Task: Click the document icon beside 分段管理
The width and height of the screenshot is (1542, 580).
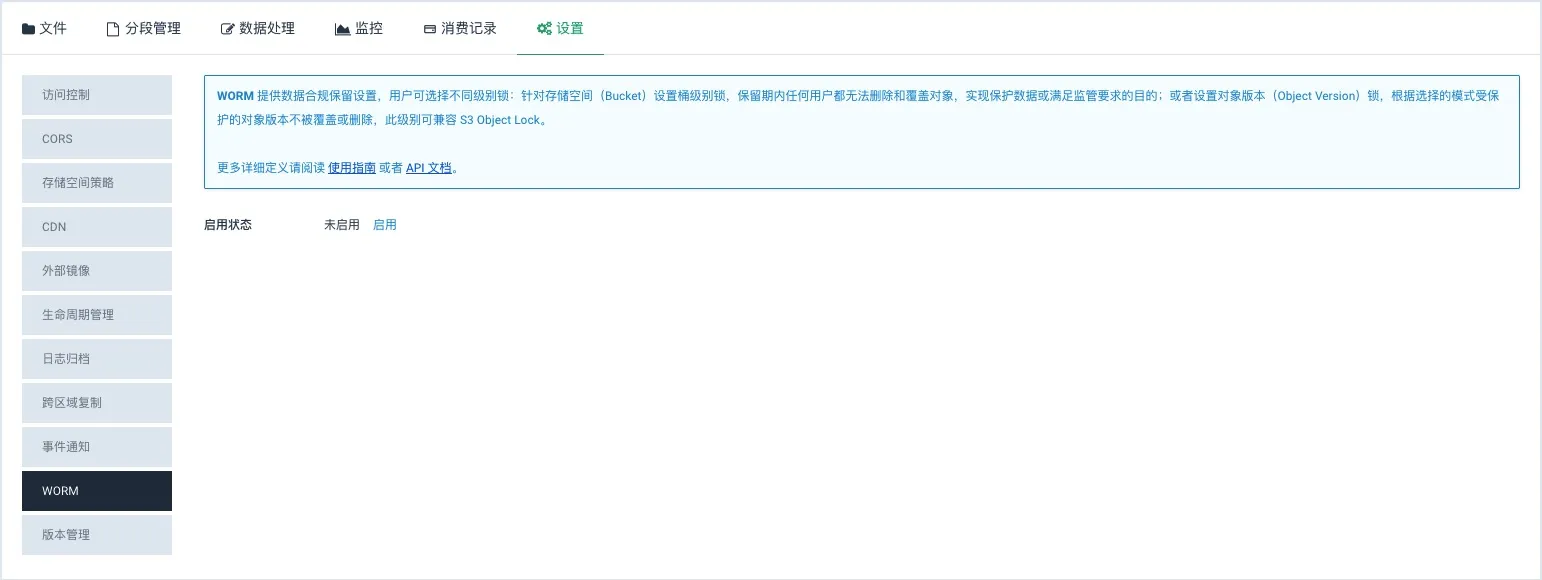Action: pos(113,29)
